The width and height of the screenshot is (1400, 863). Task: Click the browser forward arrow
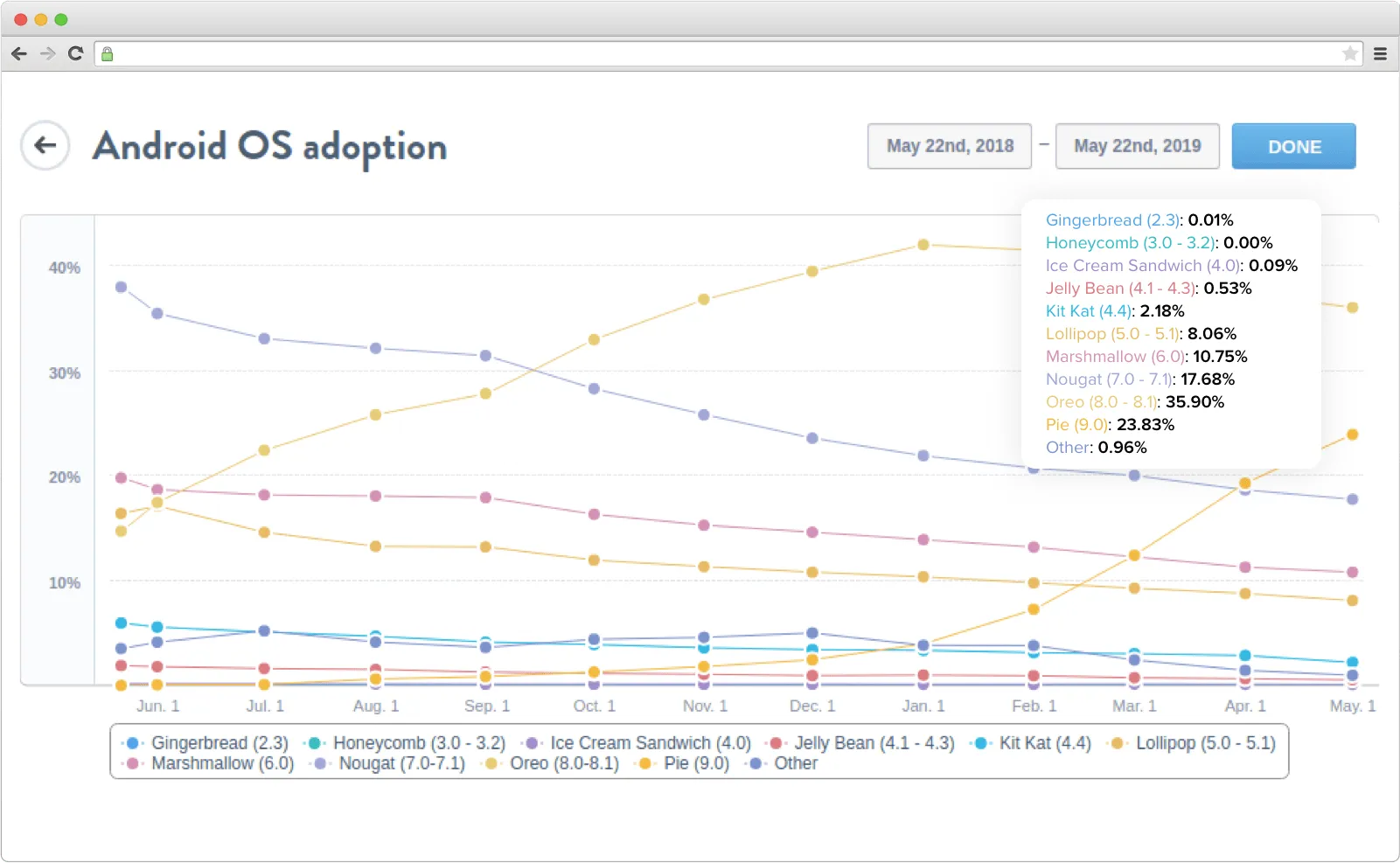(x=48, y=54)
